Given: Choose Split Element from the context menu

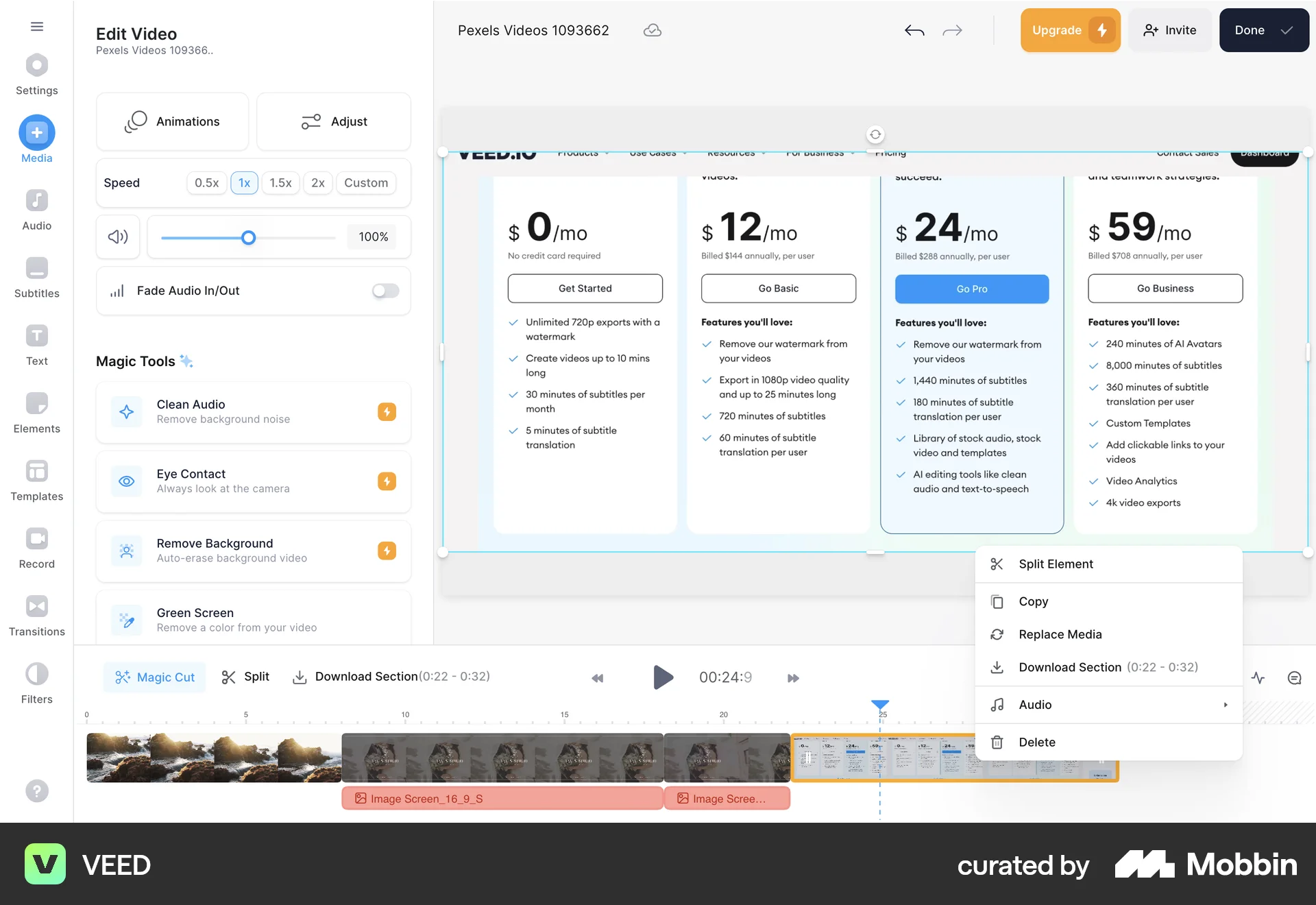Looking at the screenshot, I should [x=1056, y=564].
